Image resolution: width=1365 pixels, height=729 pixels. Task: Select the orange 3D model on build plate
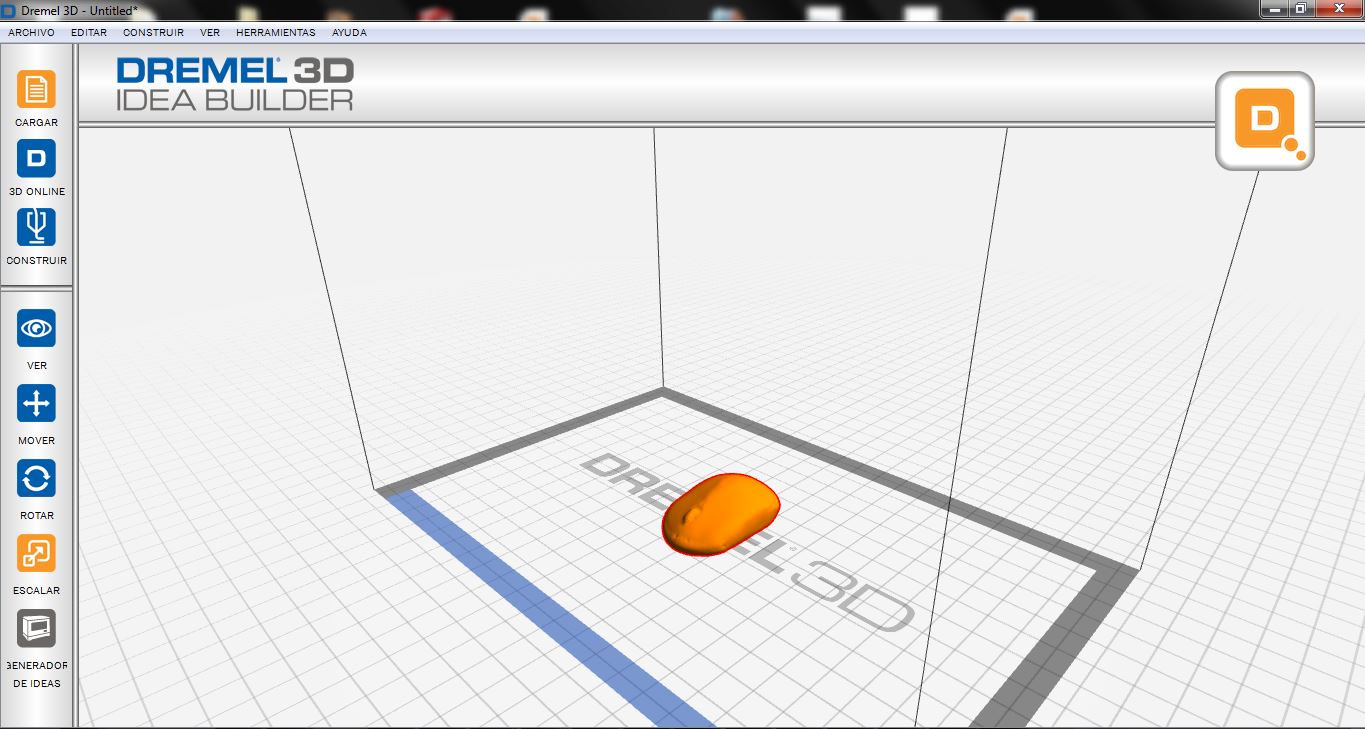(721, 513)
